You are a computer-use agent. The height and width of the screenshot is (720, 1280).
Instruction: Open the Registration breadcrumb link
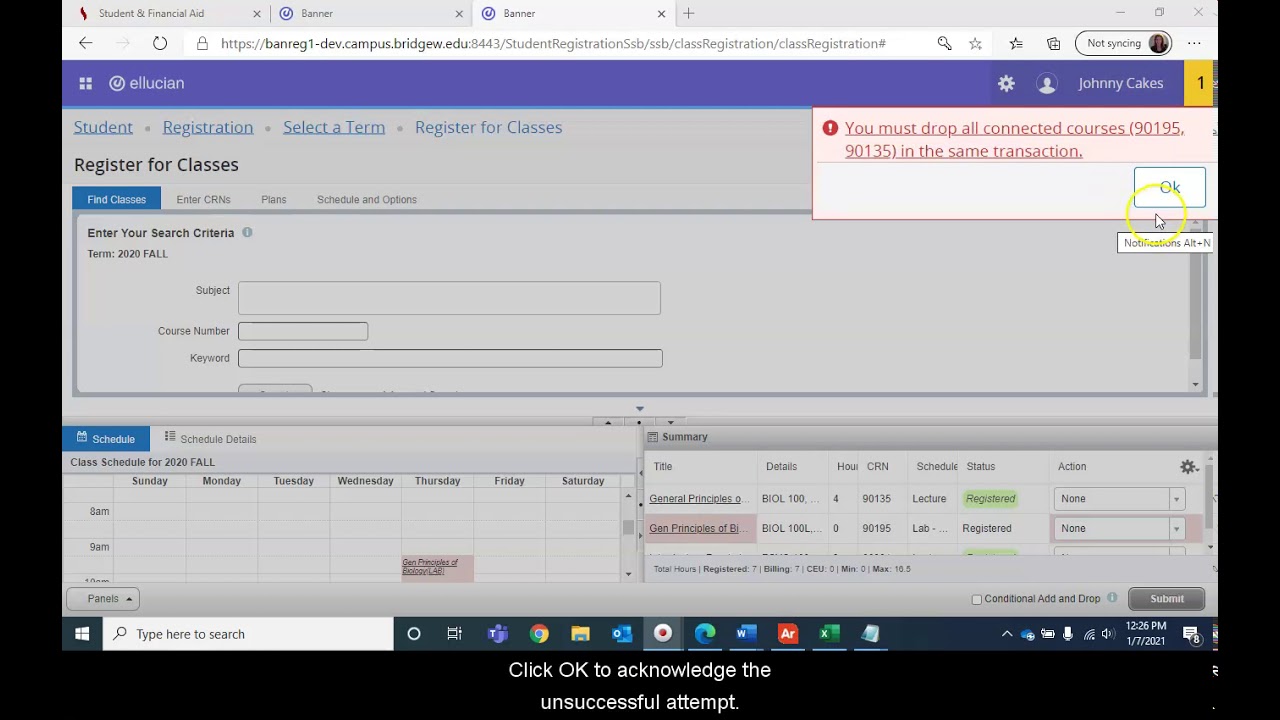208,127
